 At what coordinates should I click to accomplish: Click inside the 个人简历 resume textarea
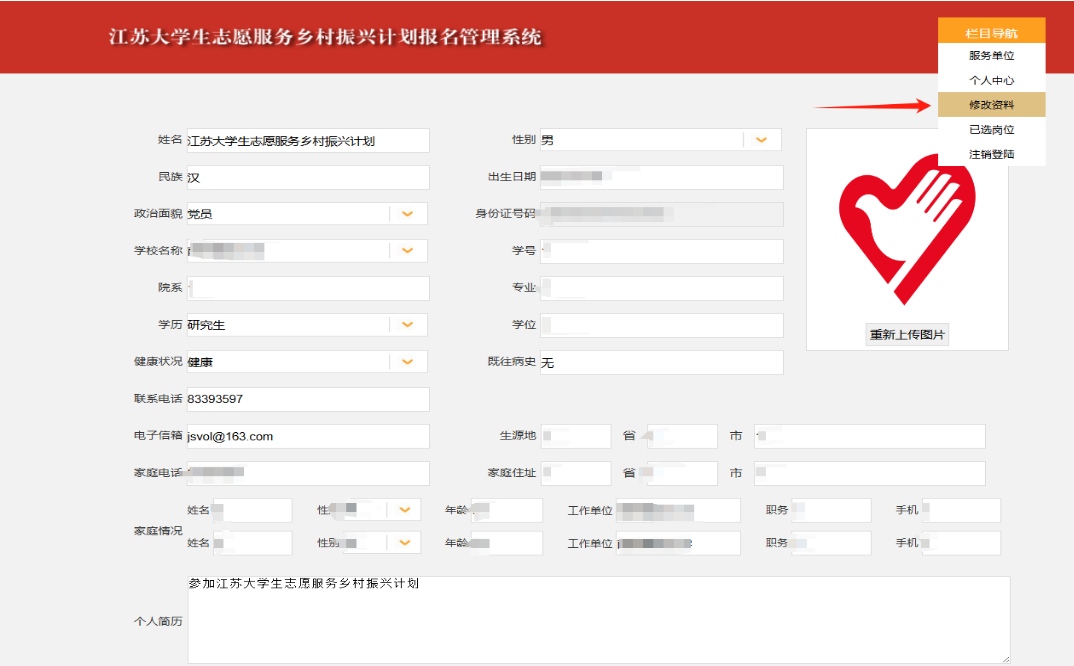[x=598, y=620]
